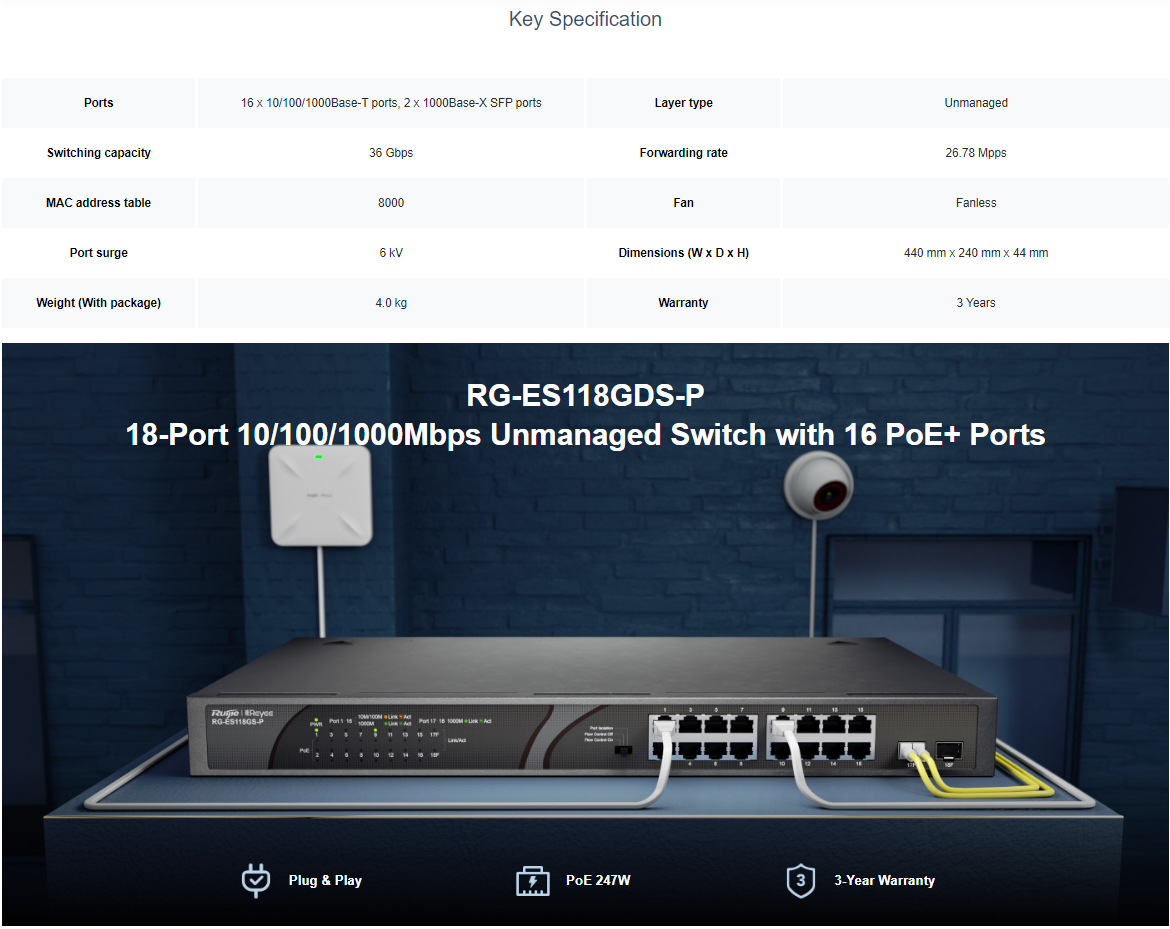
Task: Select the 36 Gbps value
Action: [x=391, y=153]
